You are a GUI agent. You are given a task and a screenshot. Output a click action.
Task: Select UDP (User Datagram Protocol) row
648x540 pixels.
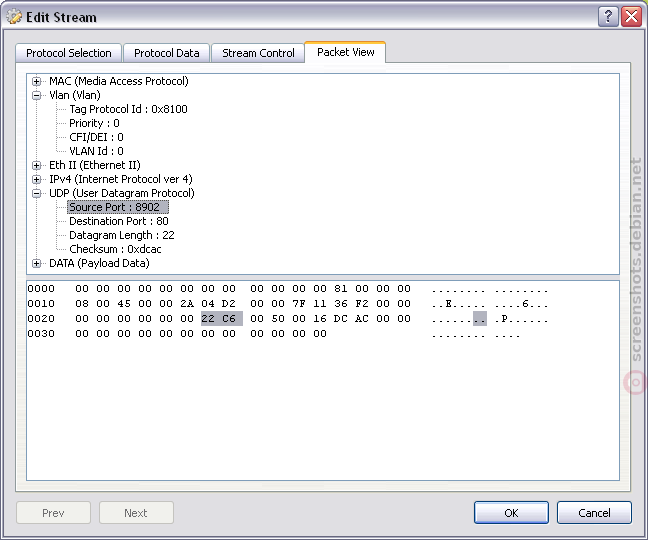[122, 193]
